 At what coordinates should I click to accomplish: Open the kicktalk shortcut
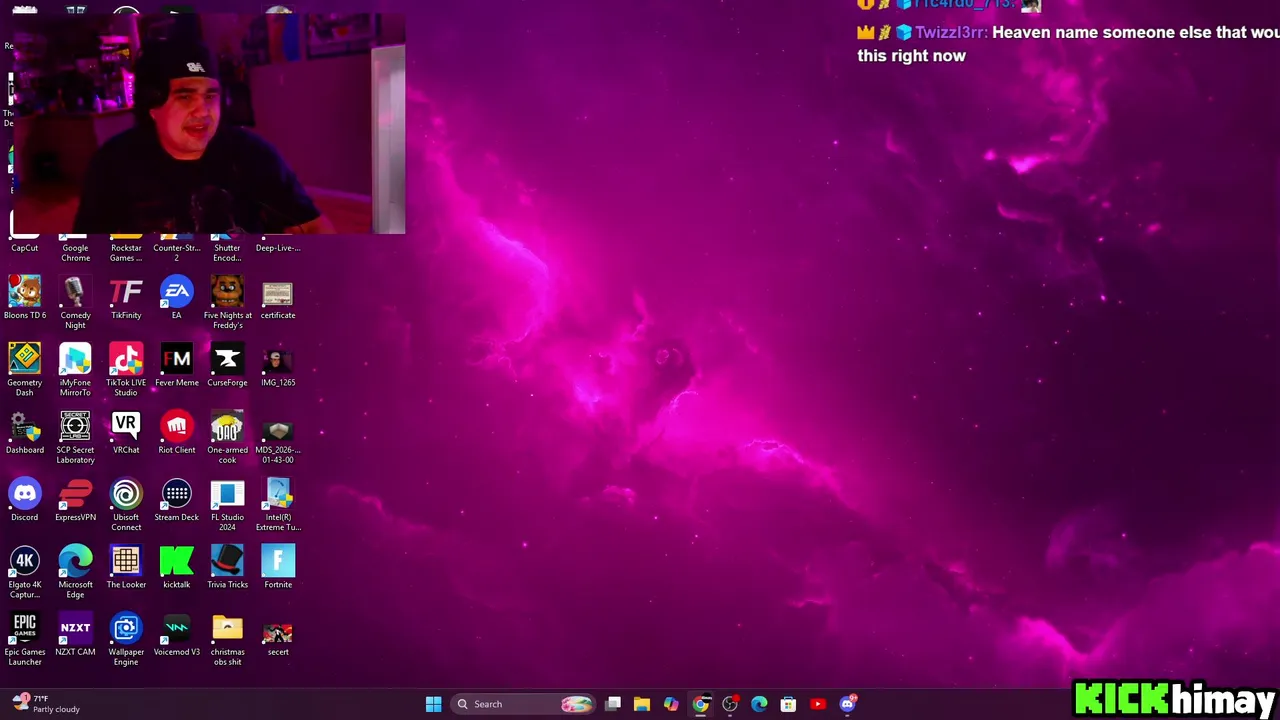[x=177, y=566]
